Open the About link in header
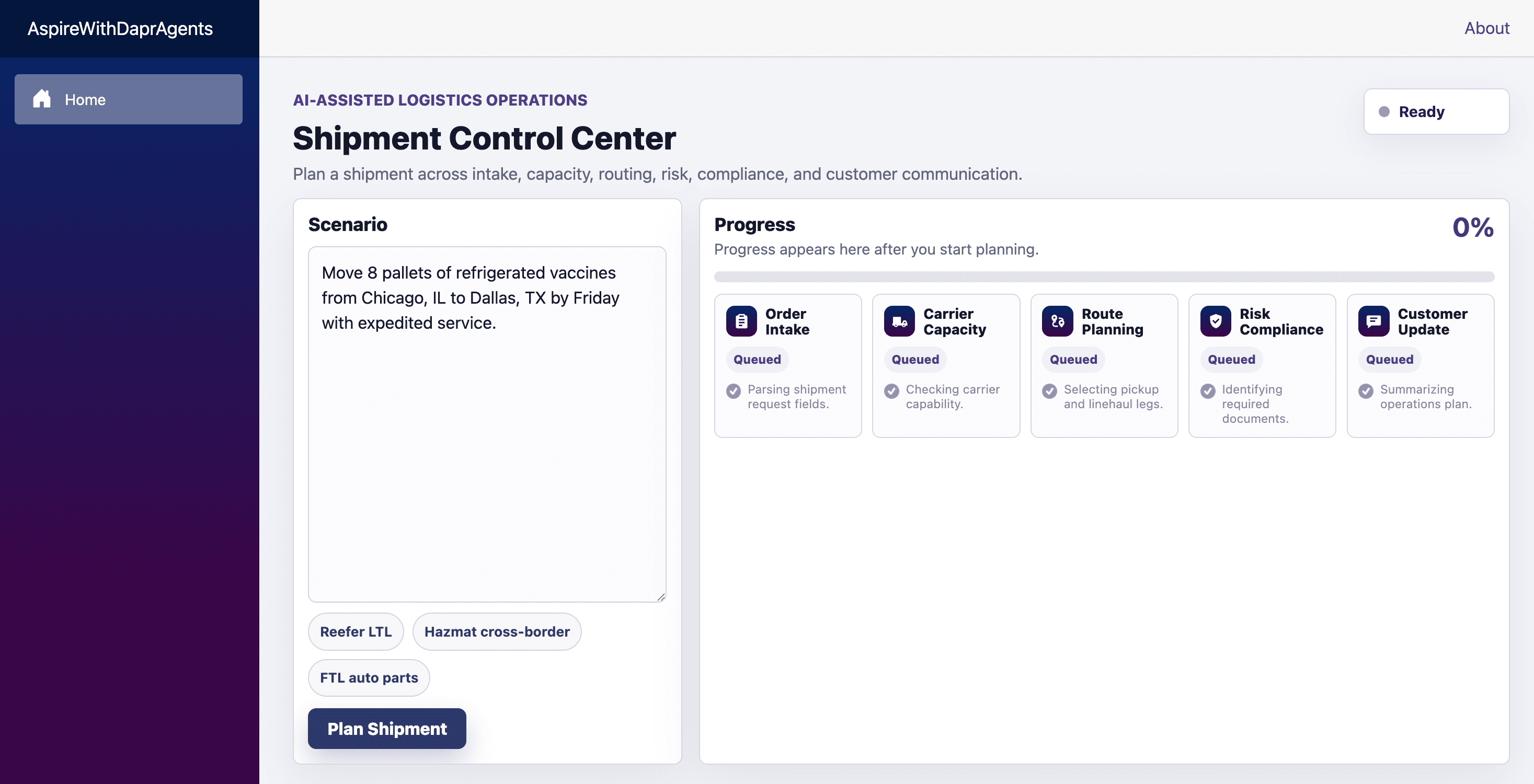 [x=1487, y=28]
